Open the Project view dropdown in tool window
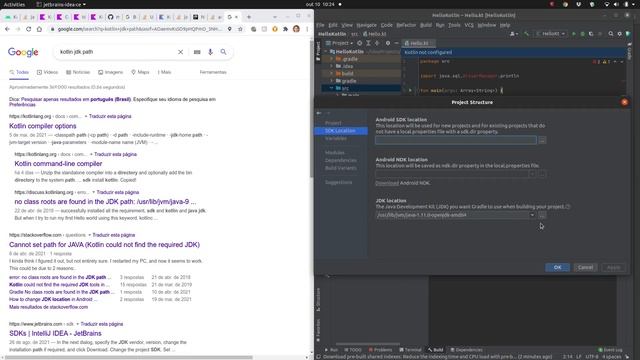This screenshot has height=360, width=640. 340,43
